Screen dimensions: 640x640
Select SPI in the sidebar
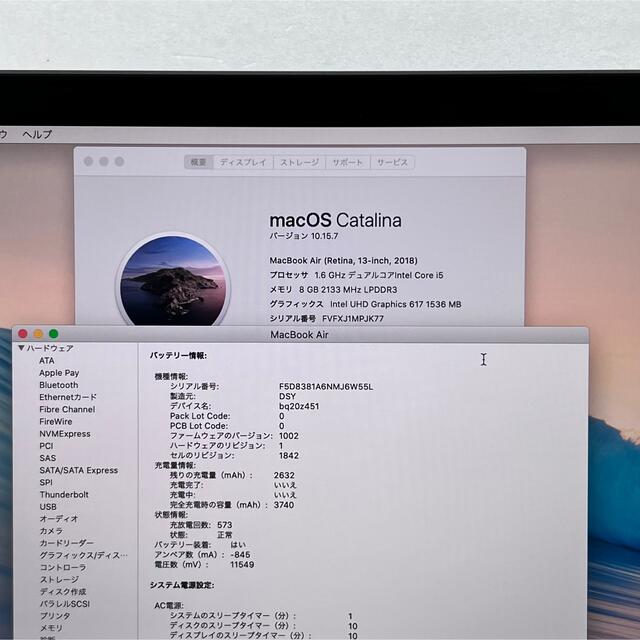(46, 482)
